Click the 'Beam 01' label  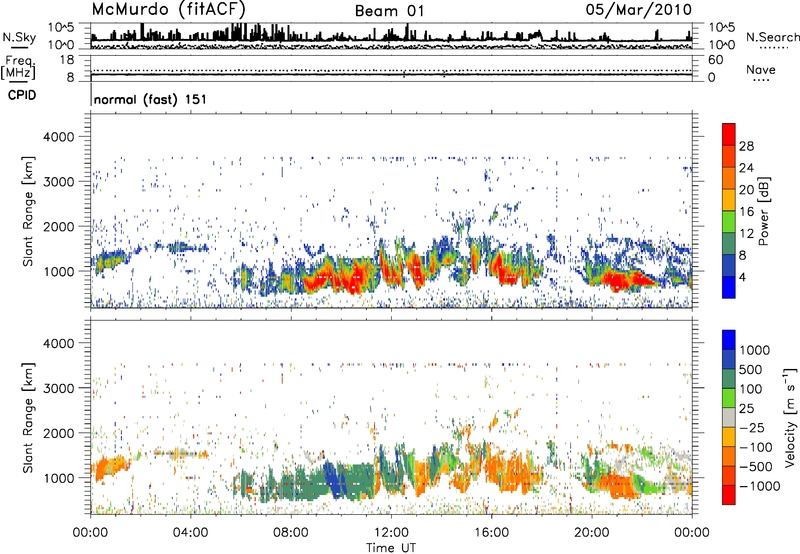pos(390,11)
